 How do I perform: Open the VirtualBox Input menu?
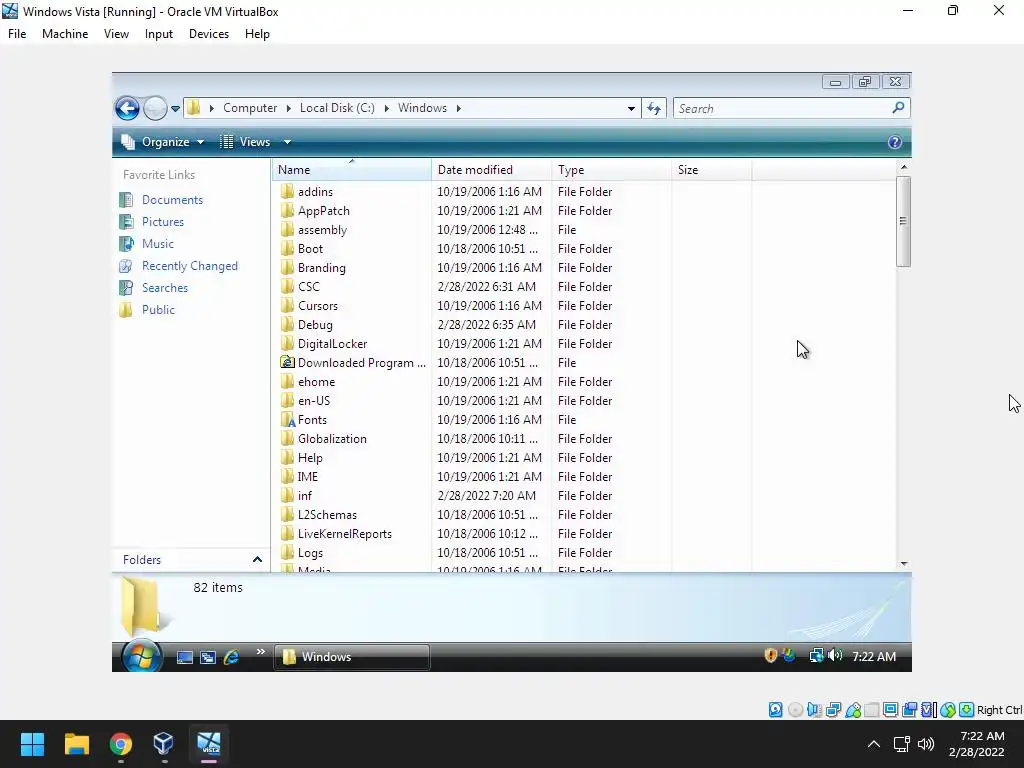[x=159, y=34]
